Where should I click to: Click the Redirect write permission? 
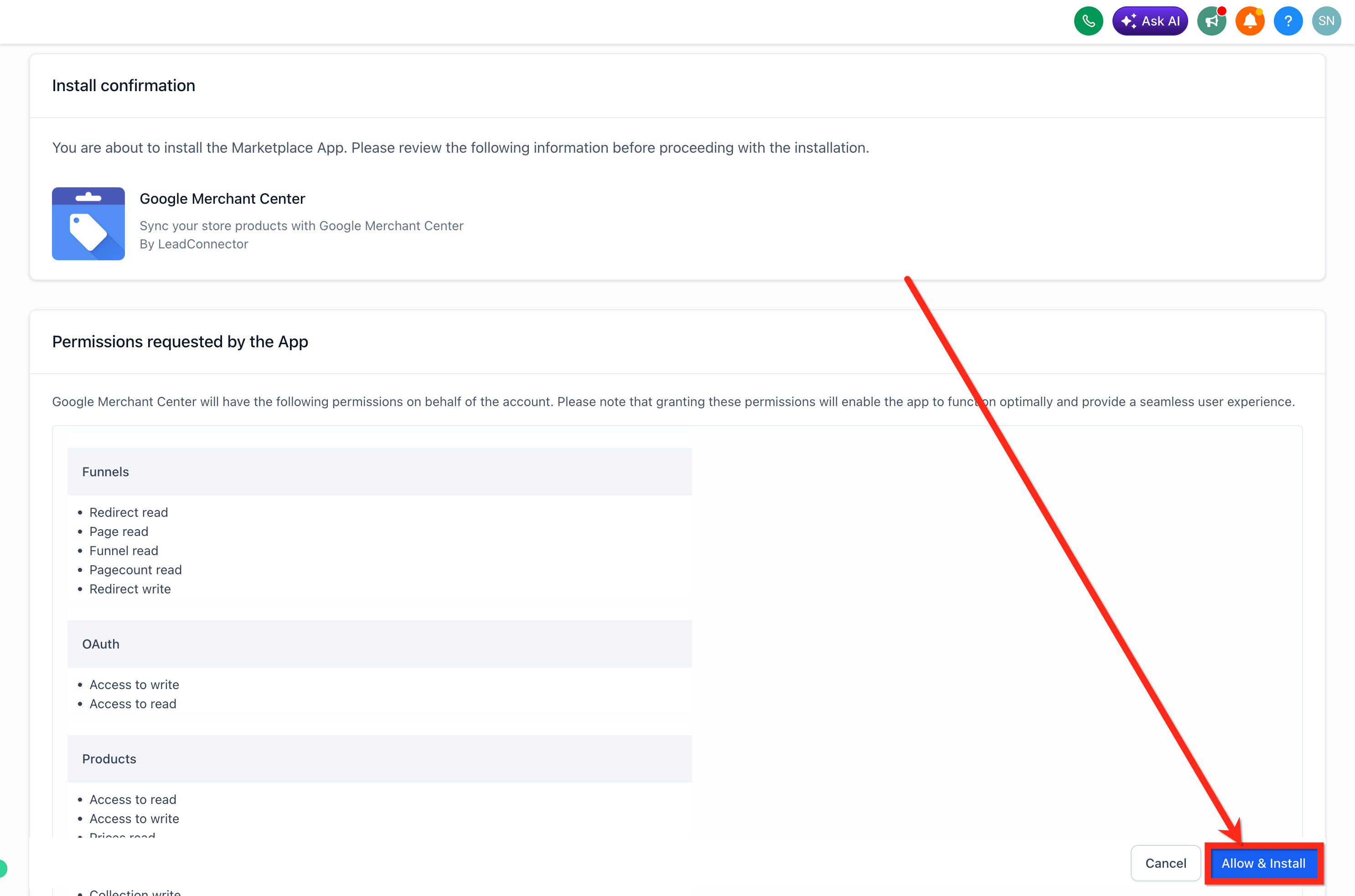point(130,589)
